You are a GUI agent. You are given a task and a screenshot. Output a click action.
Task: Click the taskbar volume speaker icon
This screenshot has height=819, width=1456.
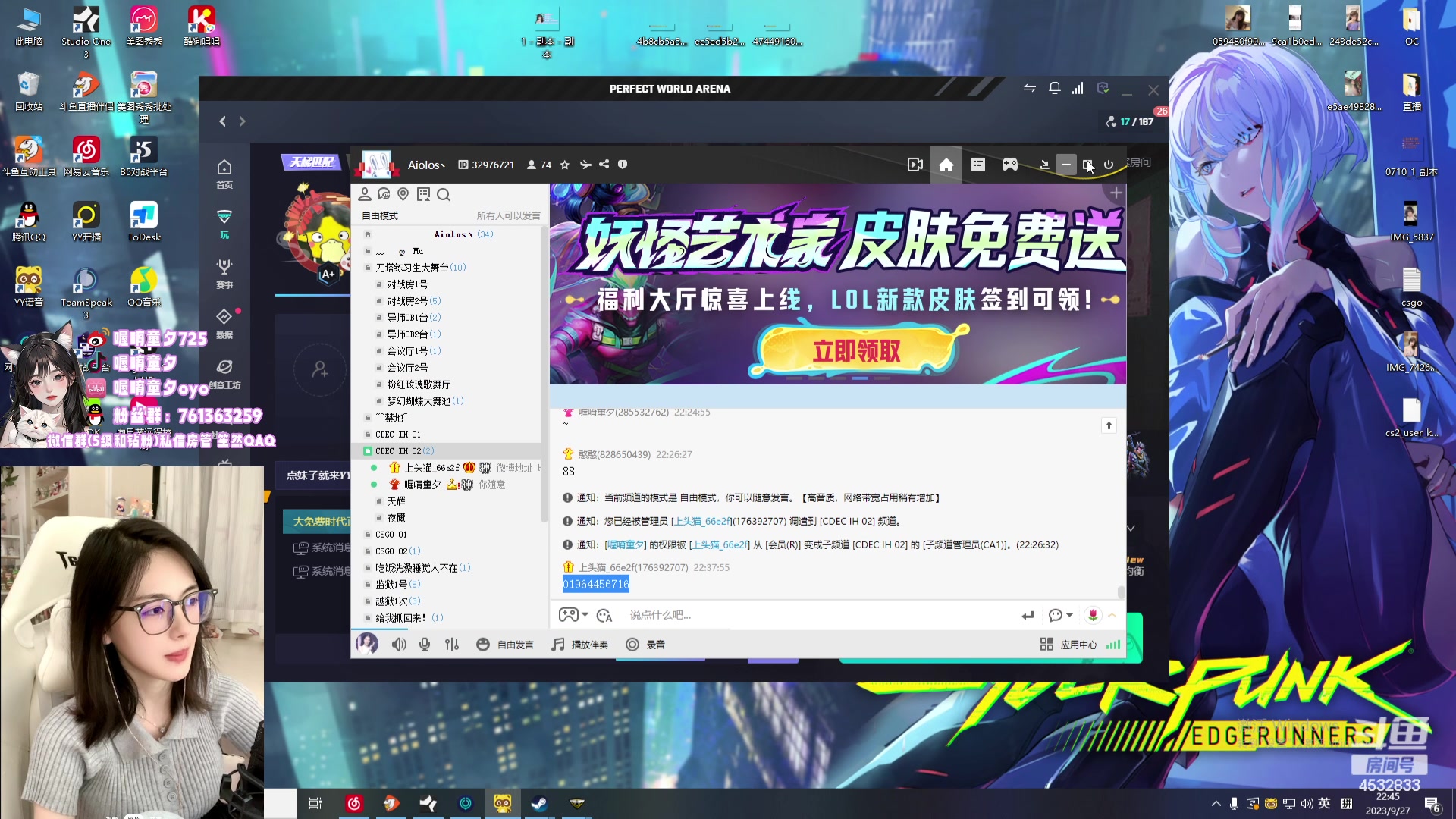[x=1307, y=804]
